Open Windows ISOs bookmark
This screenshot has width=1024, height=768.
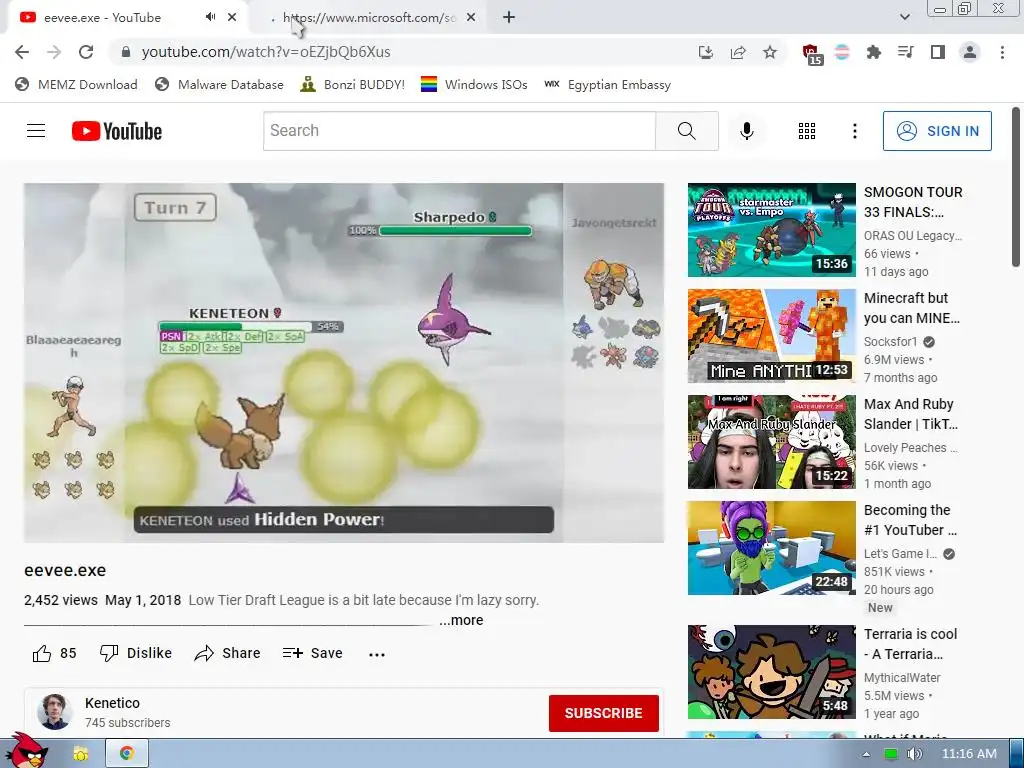pos(474,84)
